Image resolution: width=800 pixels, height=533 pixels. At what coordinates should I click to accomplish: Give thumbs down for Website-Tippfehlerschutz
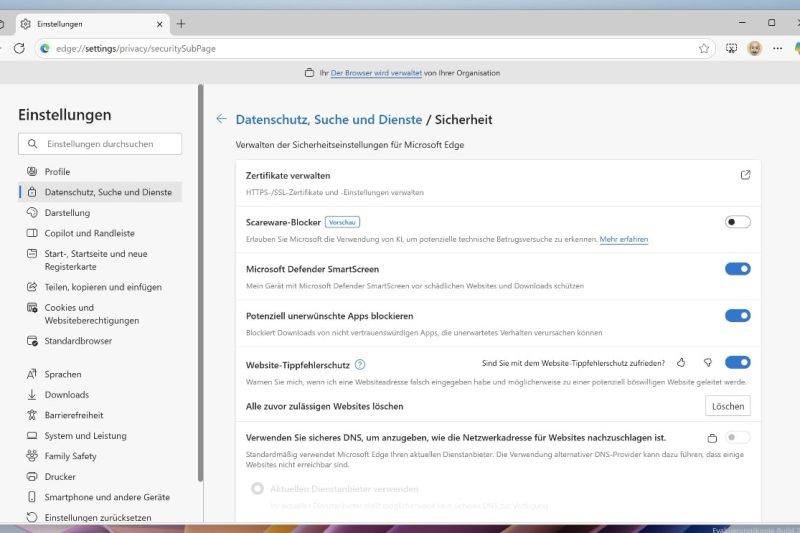pyautogui.click(x=708, y=363)
